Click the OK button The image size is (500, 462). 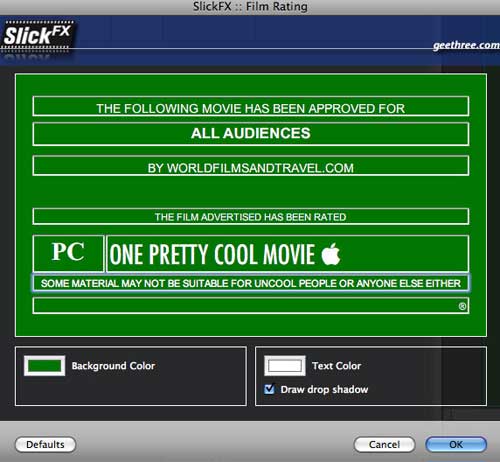(456, 444)
